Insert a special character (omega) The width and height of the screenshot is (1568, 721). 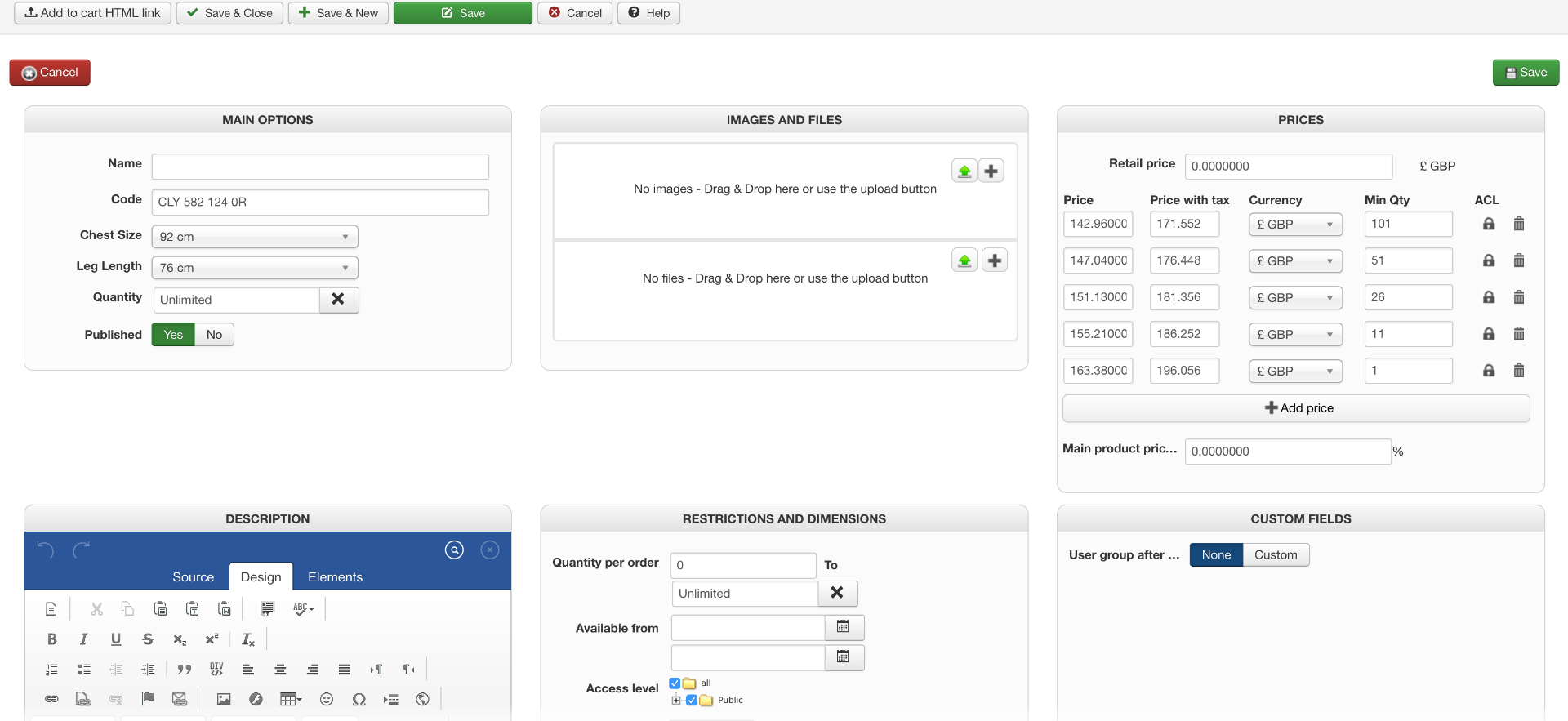point(359,699)
